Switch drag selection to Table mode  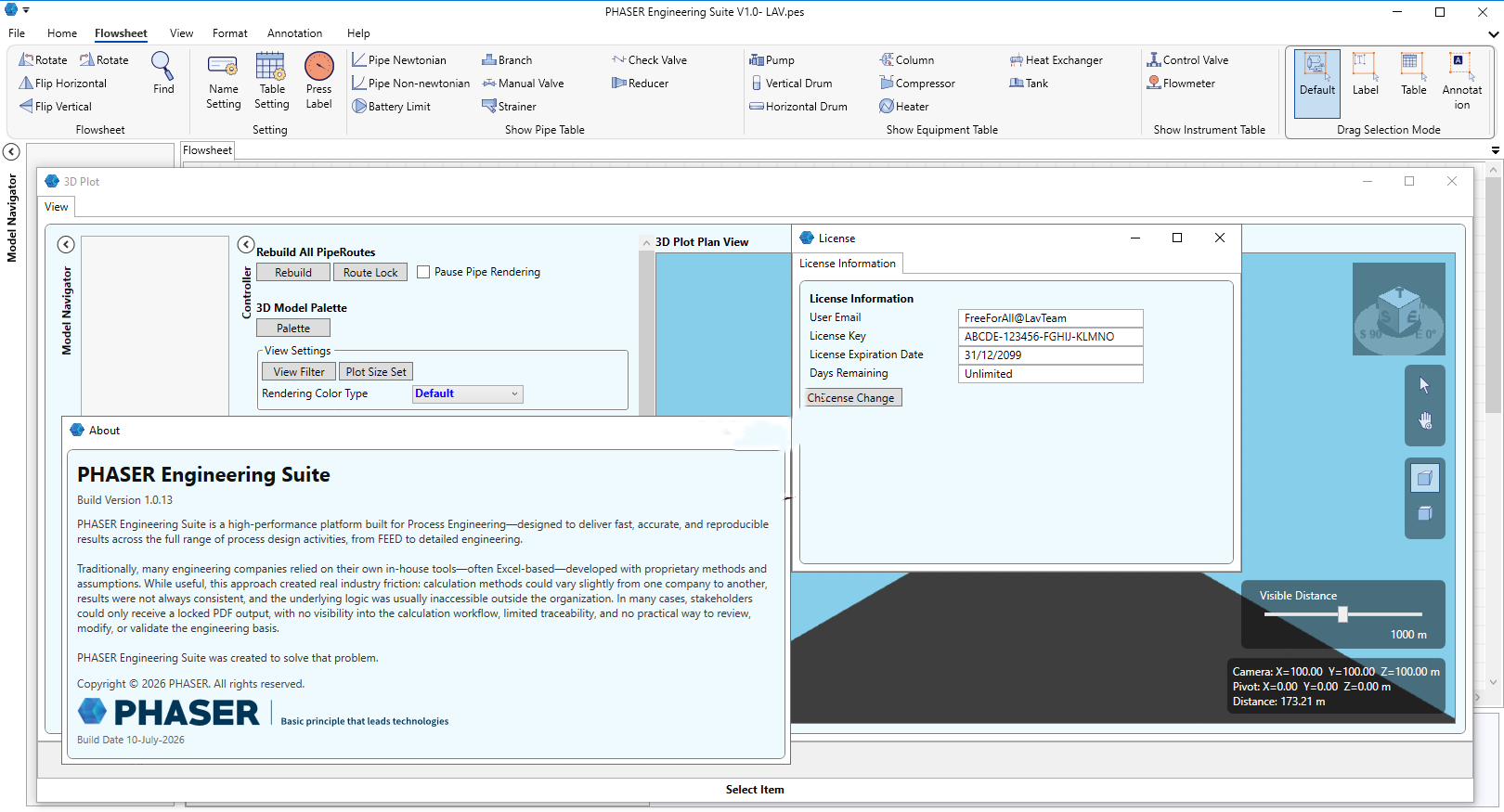tap(1414, 74)
